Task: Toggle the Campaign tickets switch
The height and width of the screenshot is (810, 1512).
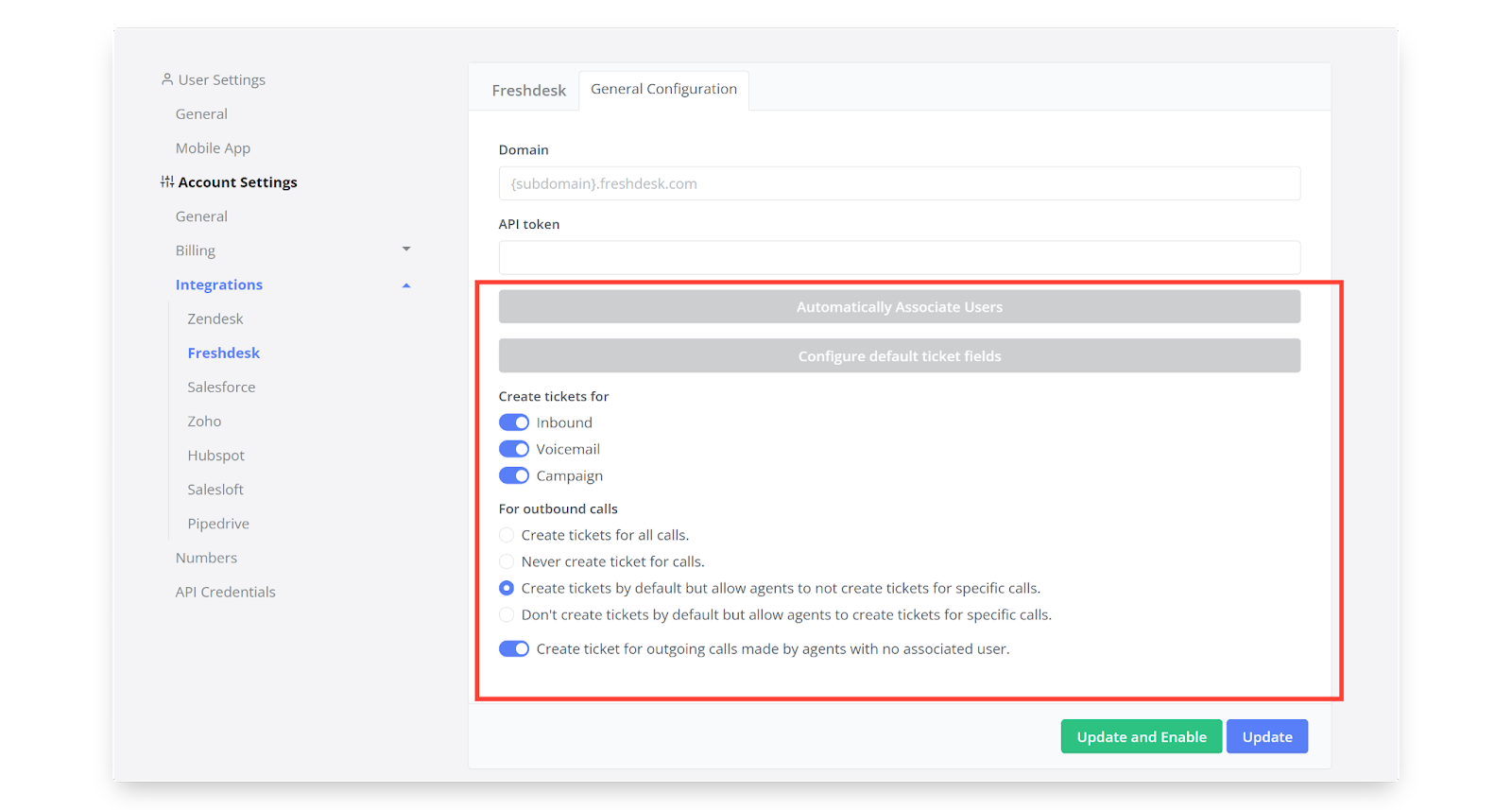Action: click(514, 475)
